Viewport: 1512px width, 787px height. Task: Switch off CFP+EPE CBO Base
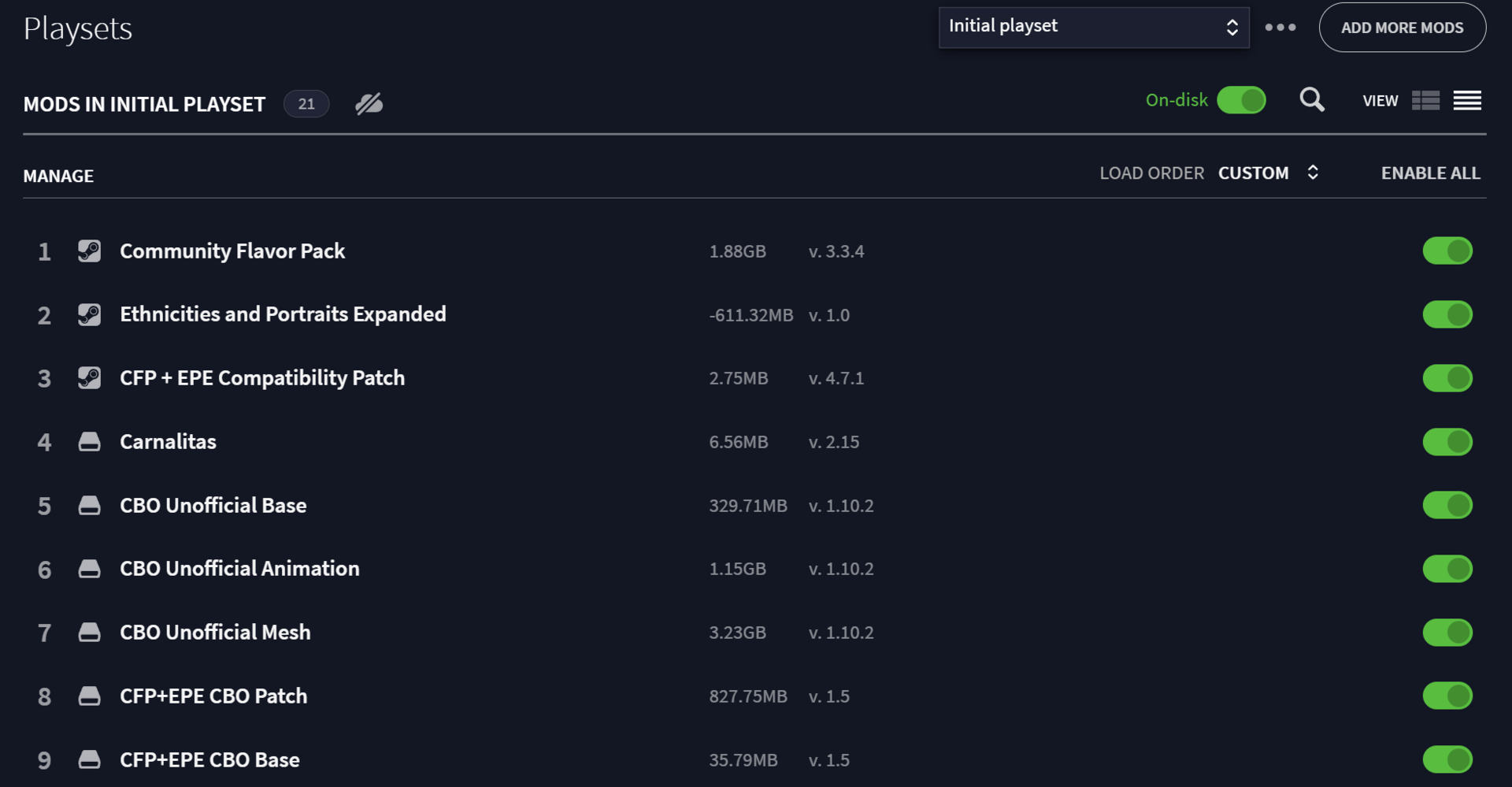click(x=1447, y=760)
